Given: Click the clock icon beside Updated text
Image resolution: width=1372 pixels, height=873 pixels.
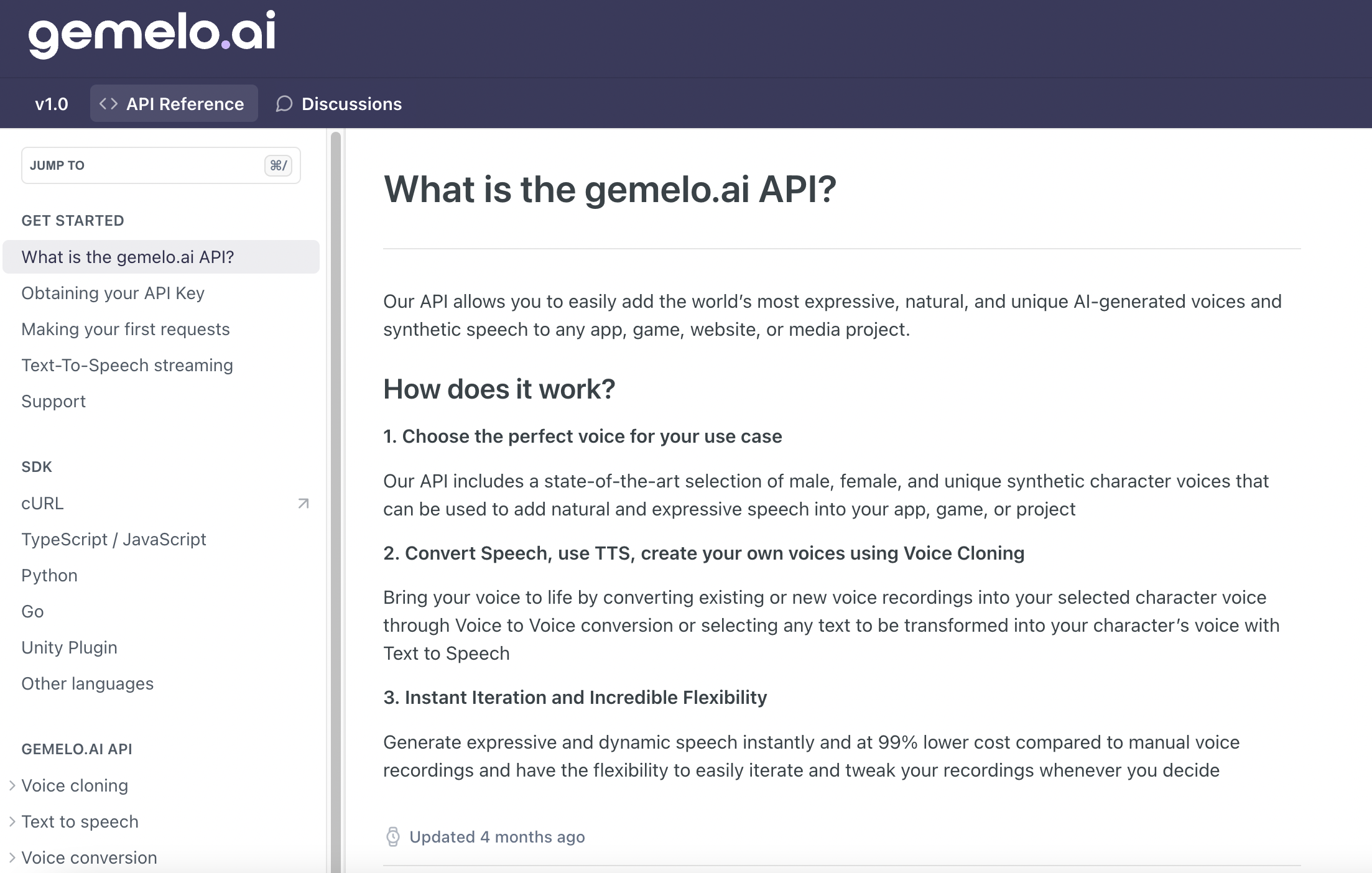Looking at the screenshot, I should [x=393, y=837].
